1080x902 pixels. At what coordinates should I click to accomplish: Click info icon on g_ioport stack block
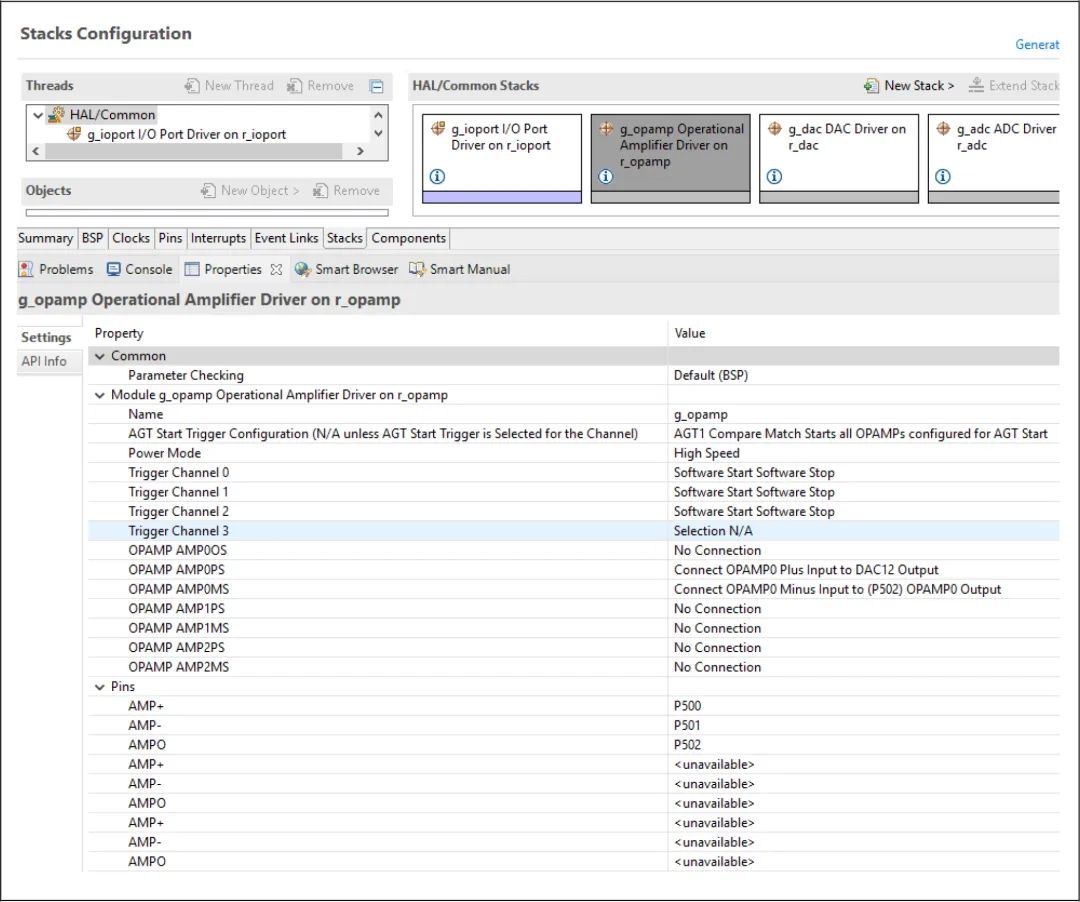(x=437, y=176)
